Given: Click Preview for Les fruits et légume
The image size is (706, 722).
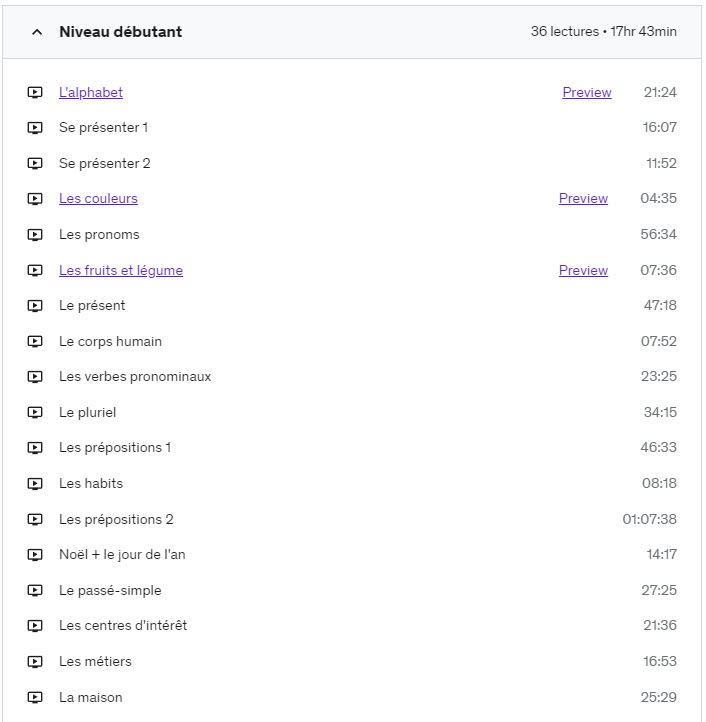Looking at the screenshot, I should coord(583,270).
